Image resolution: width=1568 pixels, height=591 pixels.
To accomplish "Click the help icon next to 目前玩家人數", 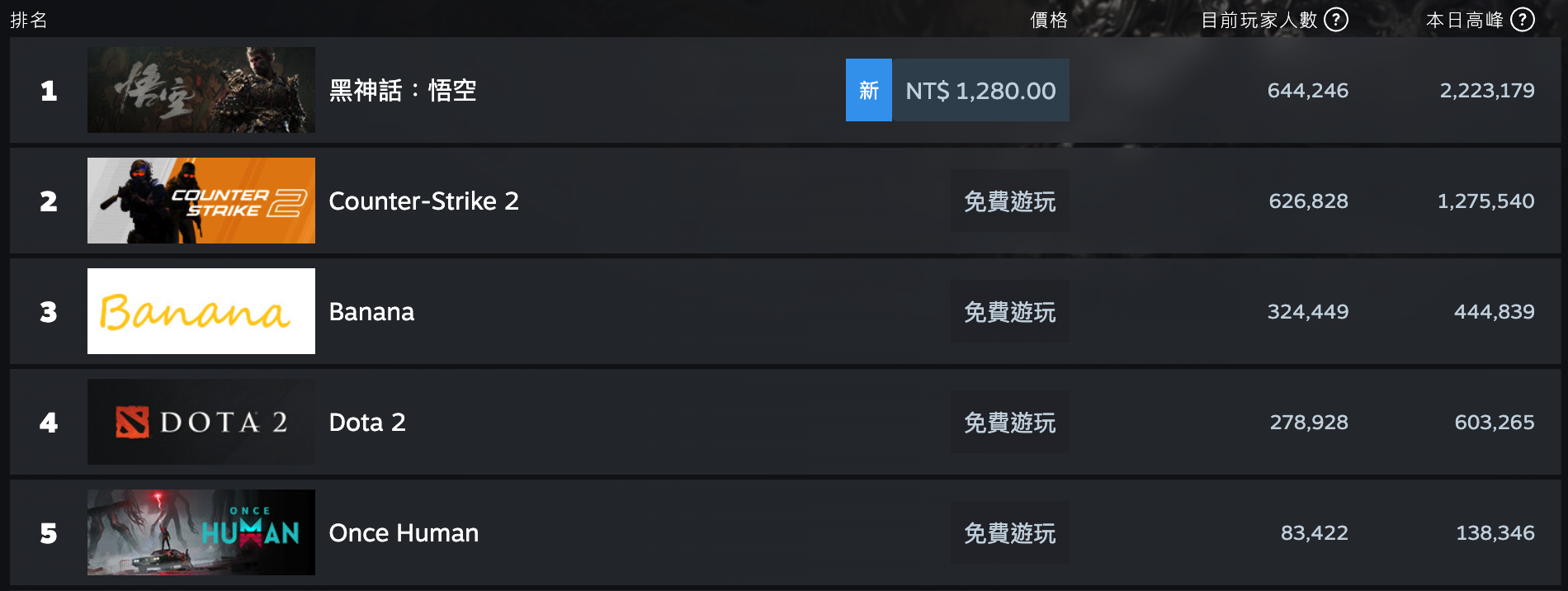I will 1336,19.
